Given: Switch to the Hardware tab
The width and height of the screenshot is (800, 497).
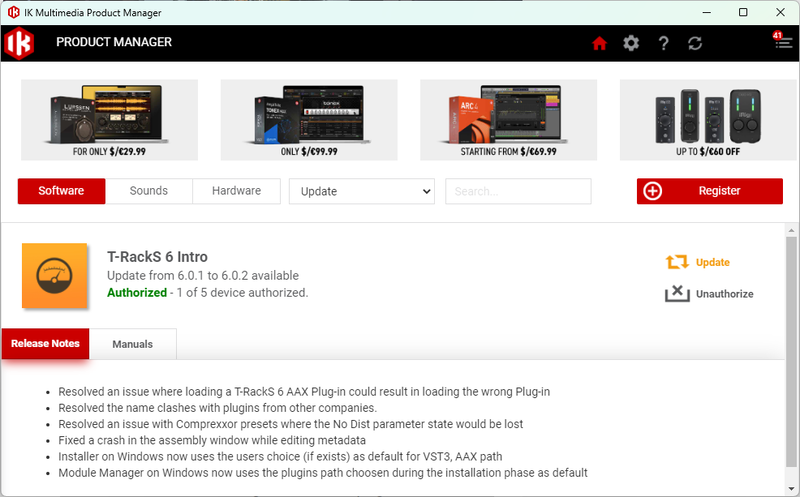Looking at the screenshot, I should tap(236, 191).
